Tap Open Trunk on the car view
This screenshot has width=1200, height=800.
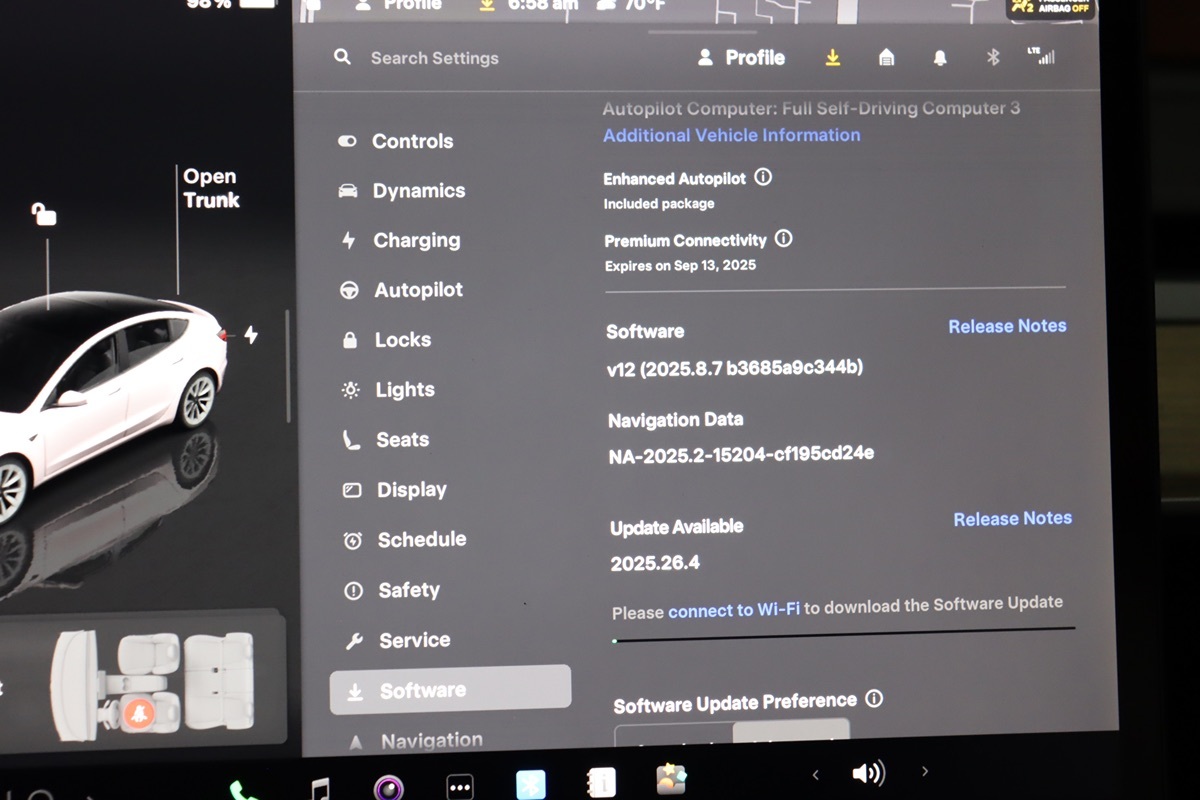point(211,188)
